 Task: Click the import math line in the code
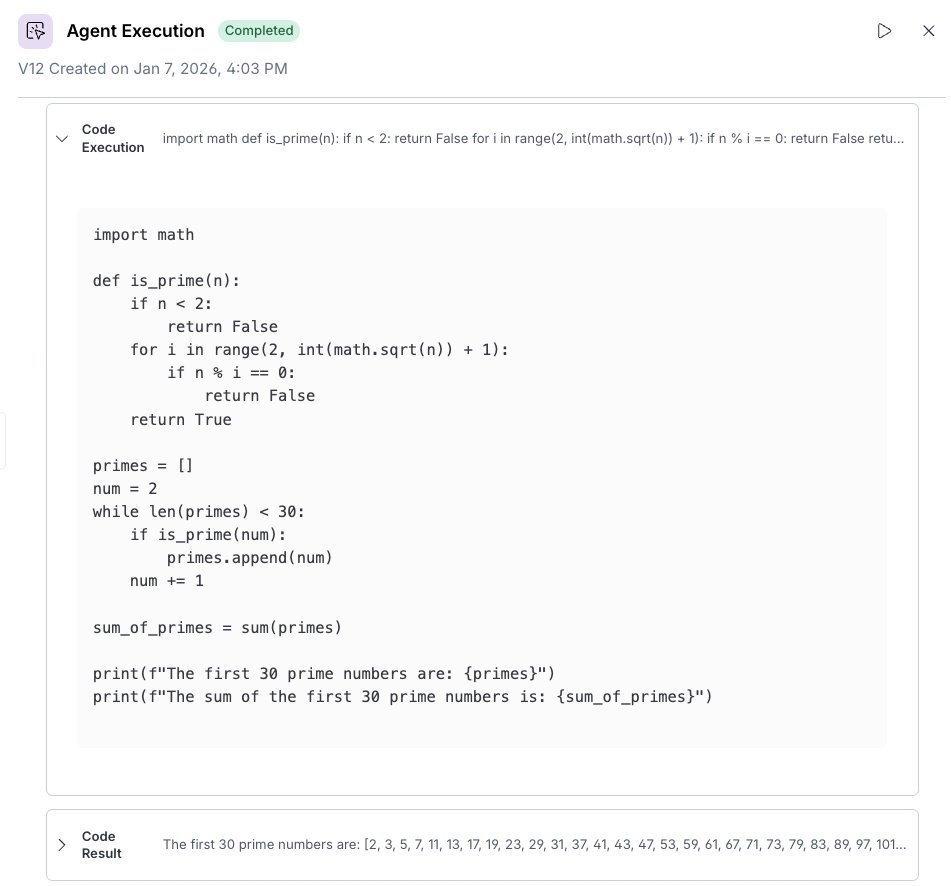pyautogui.click(x=143, y=234)
